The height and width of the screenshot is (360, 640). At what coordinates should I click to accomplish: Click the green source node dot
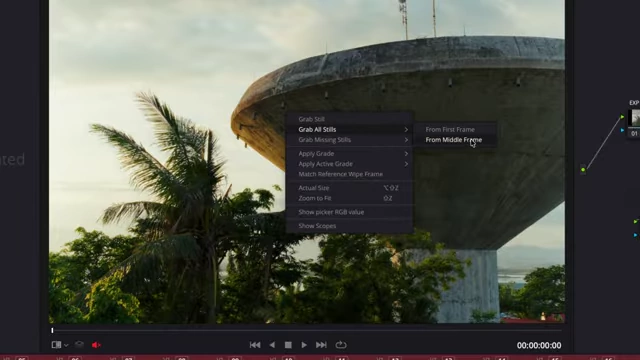(x=583, y=169)
